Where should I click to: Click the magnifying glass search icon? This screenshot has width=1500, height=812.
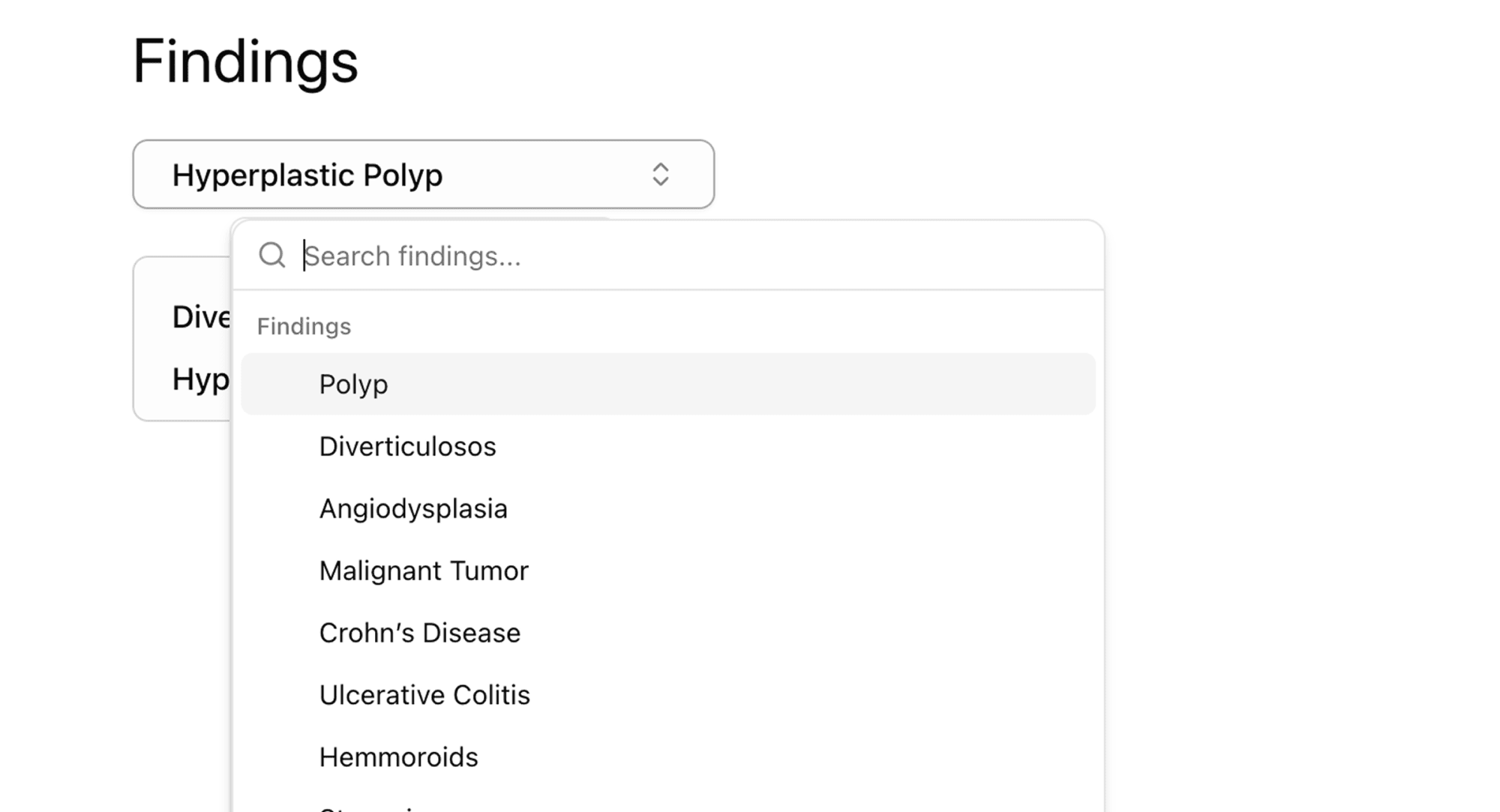(x=271, y=256)
